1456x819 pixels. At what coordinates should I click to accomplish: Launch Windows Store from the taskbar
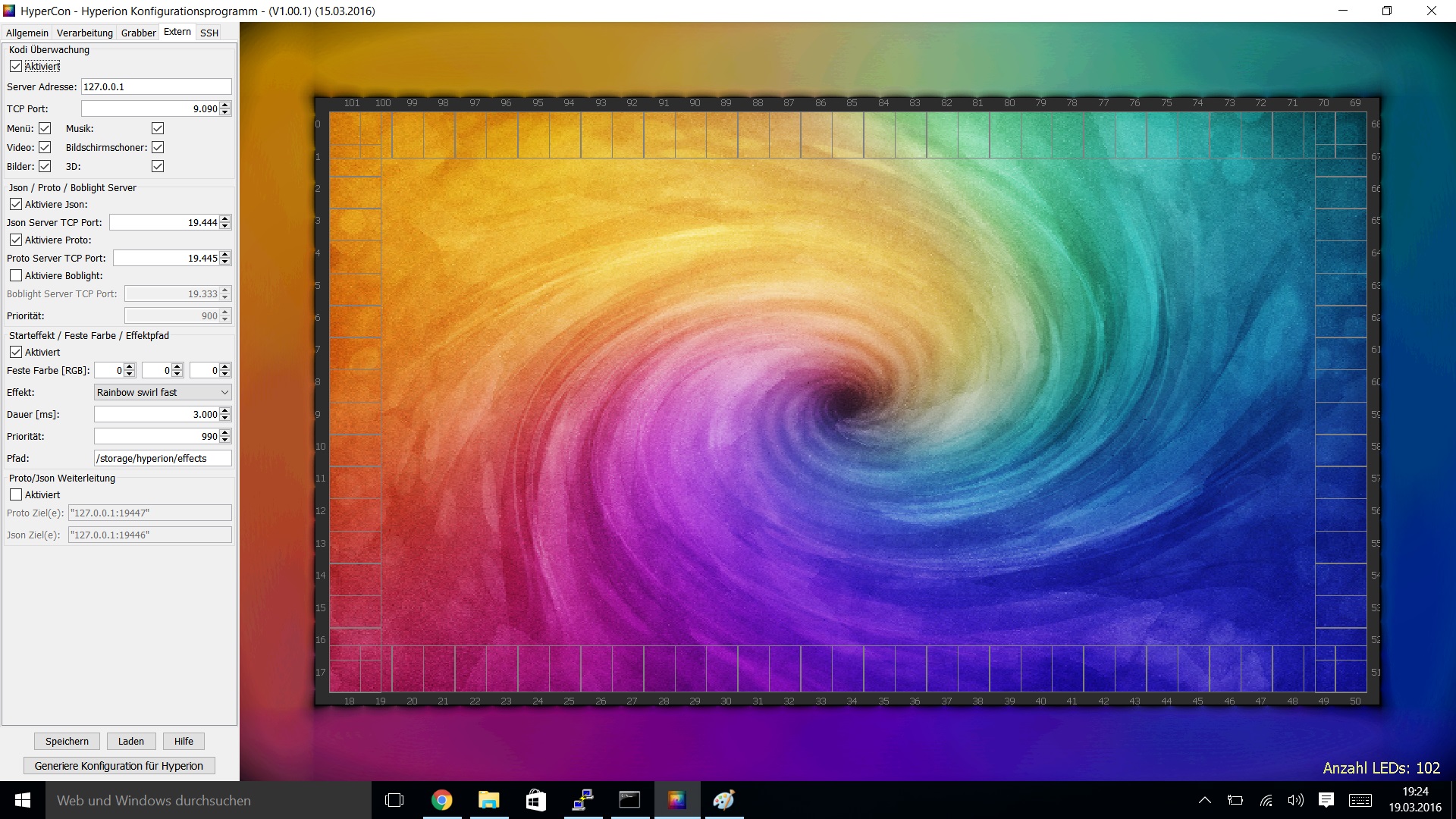(x=535, y=800)
